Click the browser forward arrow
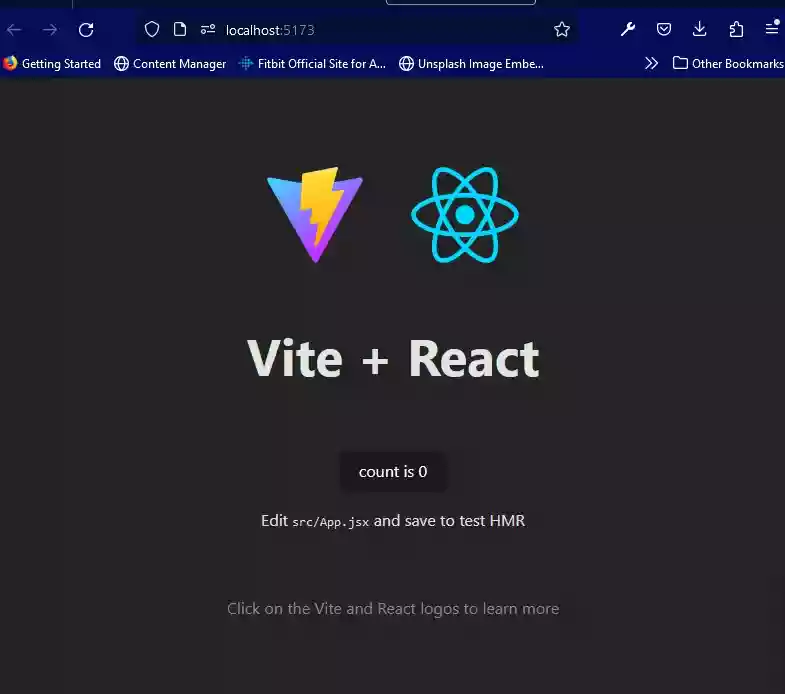Screen dimensions: 785x694 click(x=50, y=30)
